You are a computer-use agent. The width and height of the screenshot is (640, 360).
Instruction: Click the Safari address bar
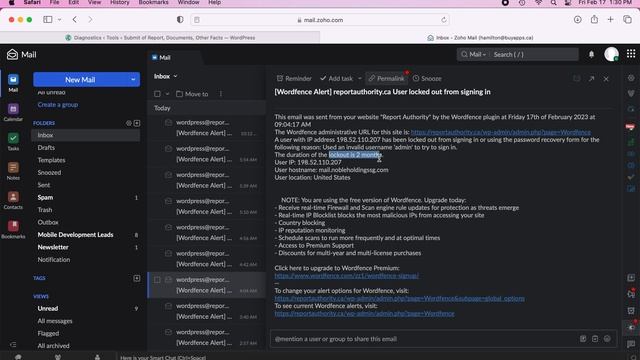[320, 20]
